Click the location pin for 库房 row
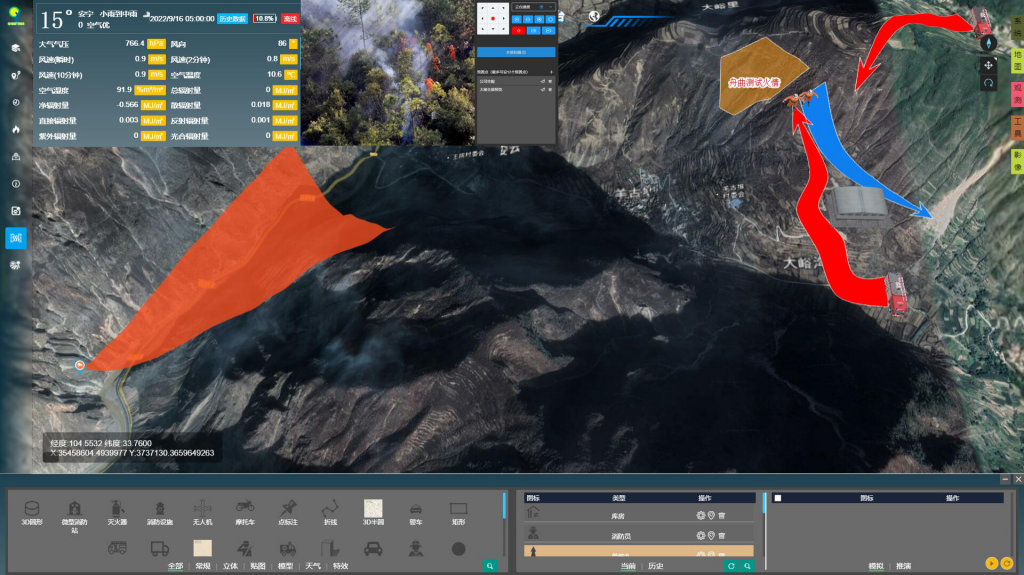The image size is (1024, 575). [711, 515]
